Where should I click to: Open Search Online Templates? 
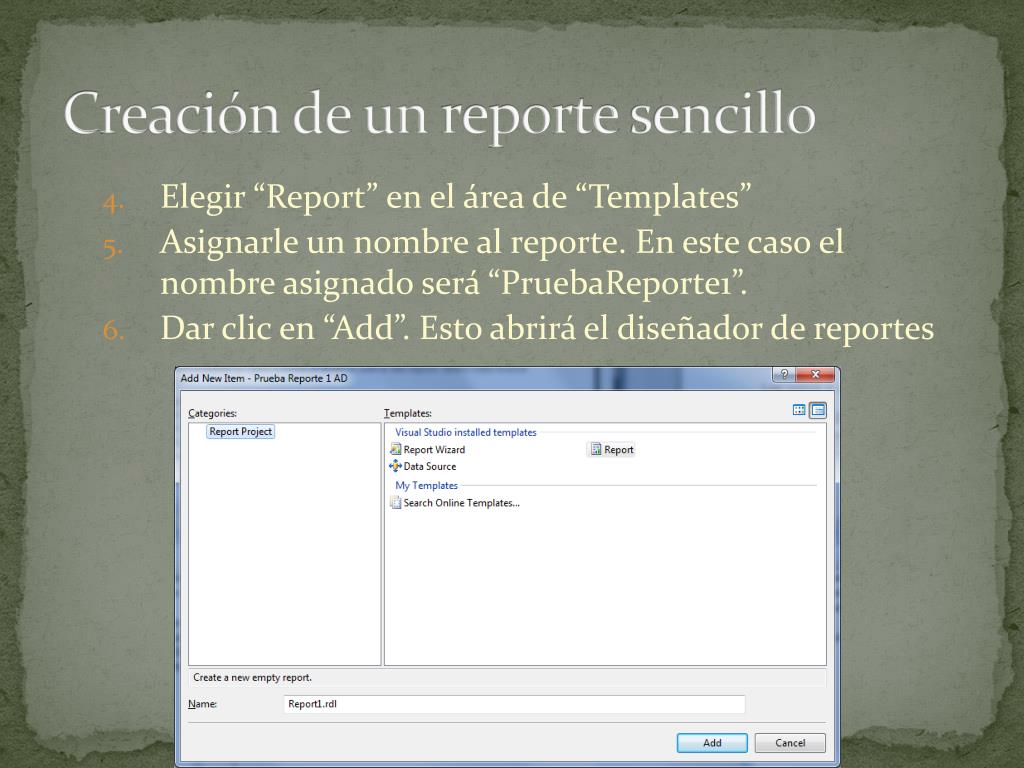[x=455, y=503]
